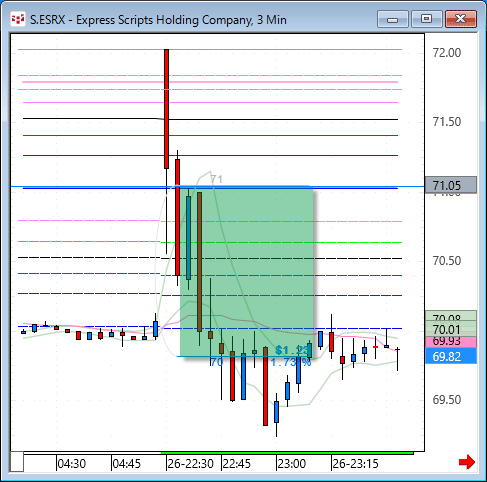This screenshot has width=487, height=482.
Task: Click the 70.50 price axis label
Action: [x=447, y=261]
